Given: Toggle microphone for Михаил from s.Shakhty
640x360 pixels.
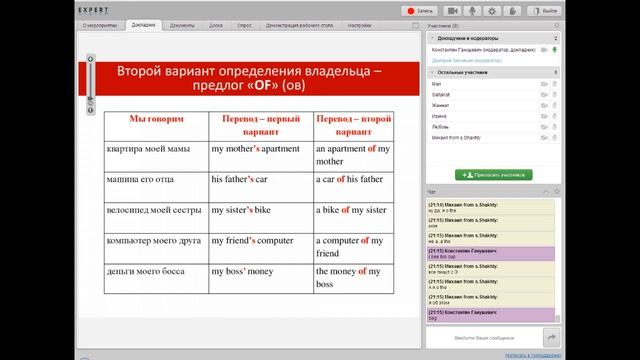Looking at the screenshot, I should 555,138.
